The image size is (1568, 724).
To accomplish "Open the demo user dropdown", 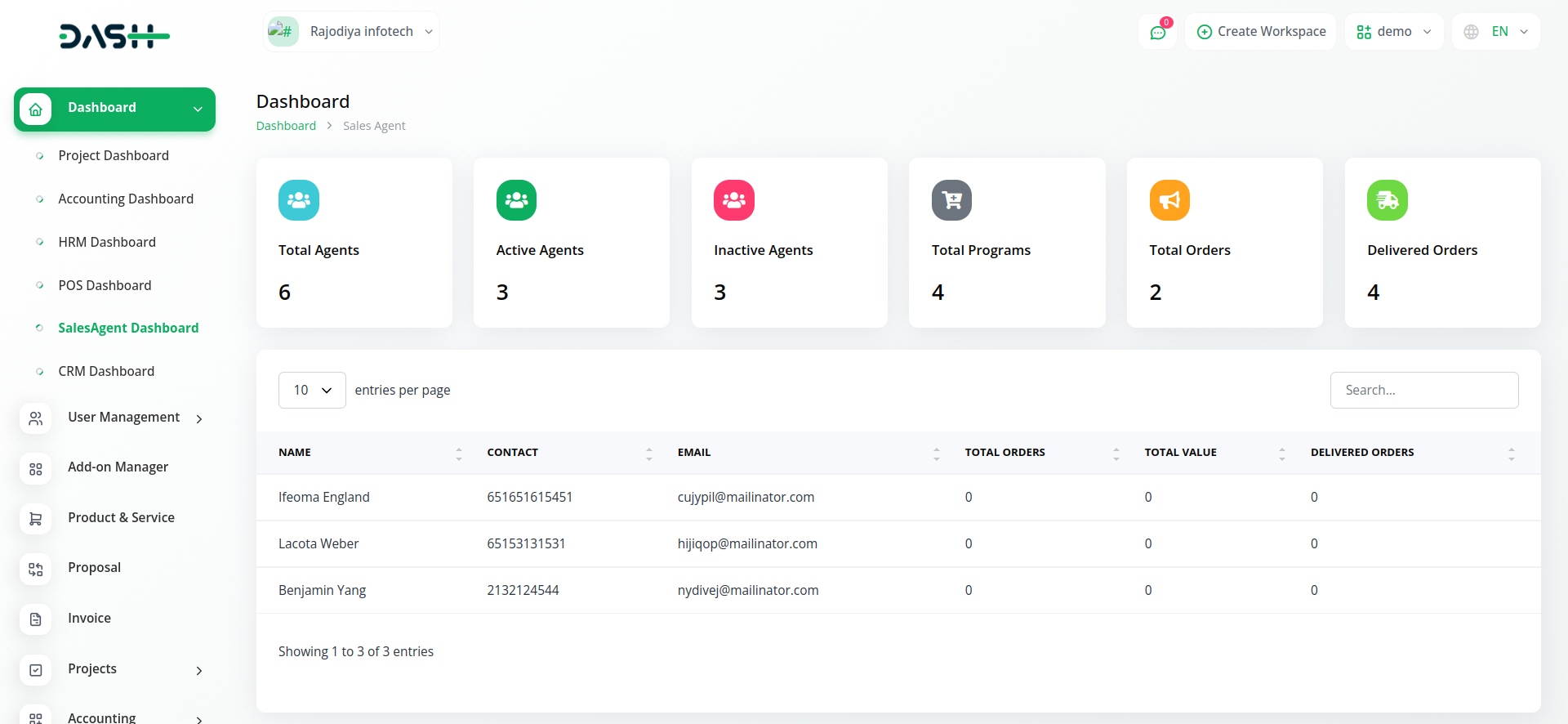I will (x=1393, y=32).
